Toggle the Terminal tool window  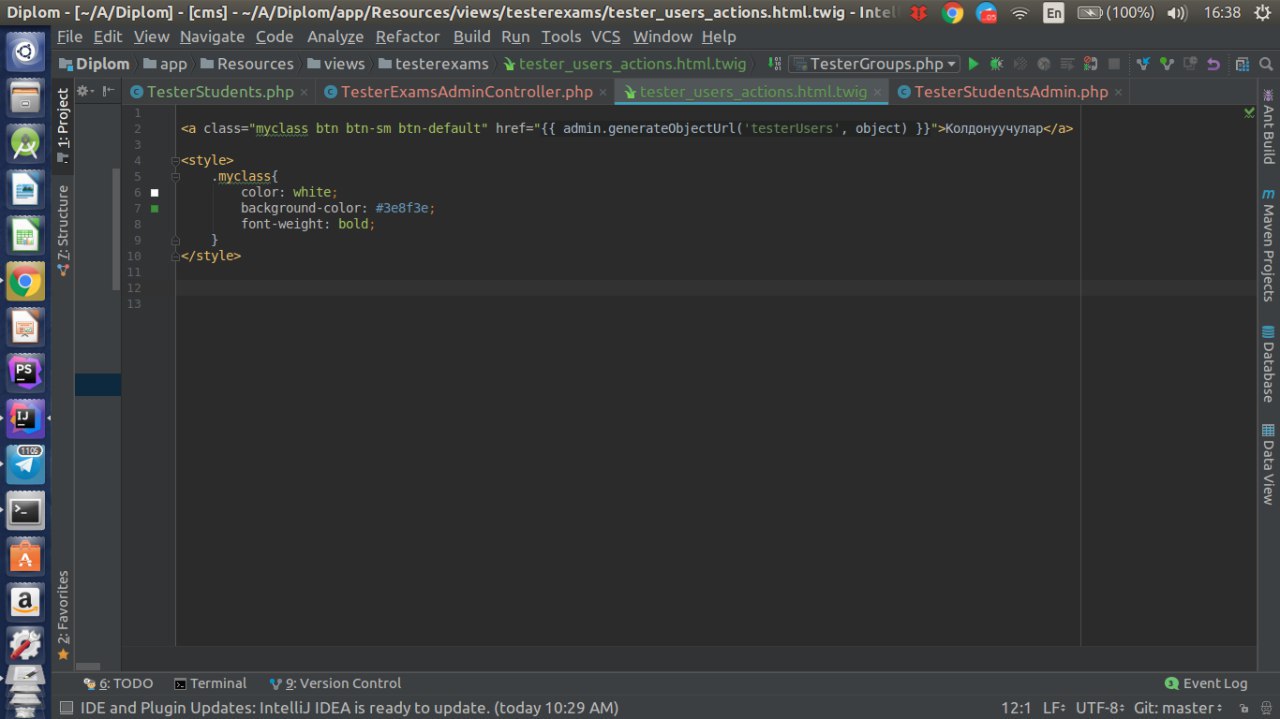210,684
